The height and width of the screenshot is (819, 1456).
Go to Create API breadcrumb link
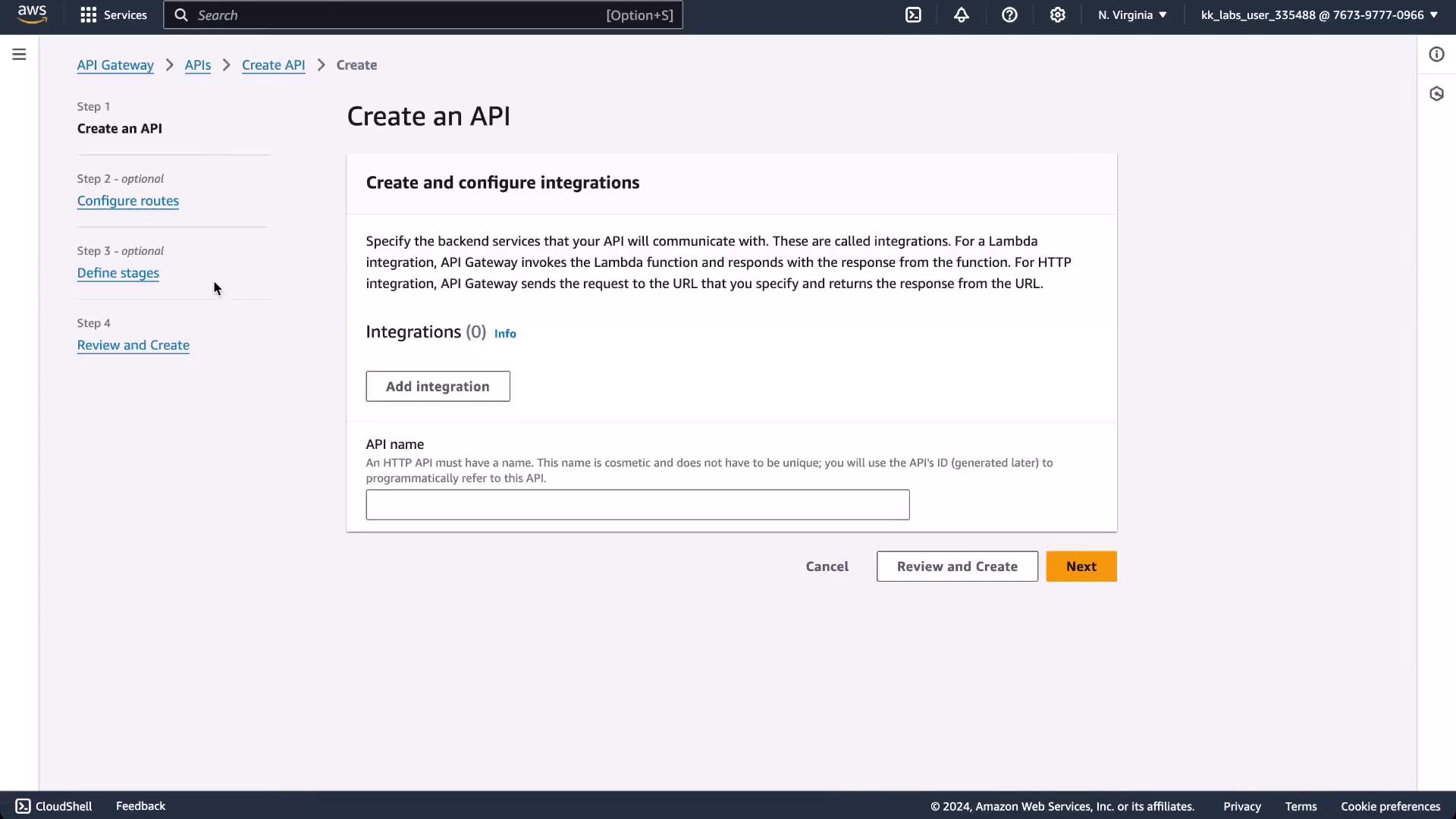(x=274, y=65)
